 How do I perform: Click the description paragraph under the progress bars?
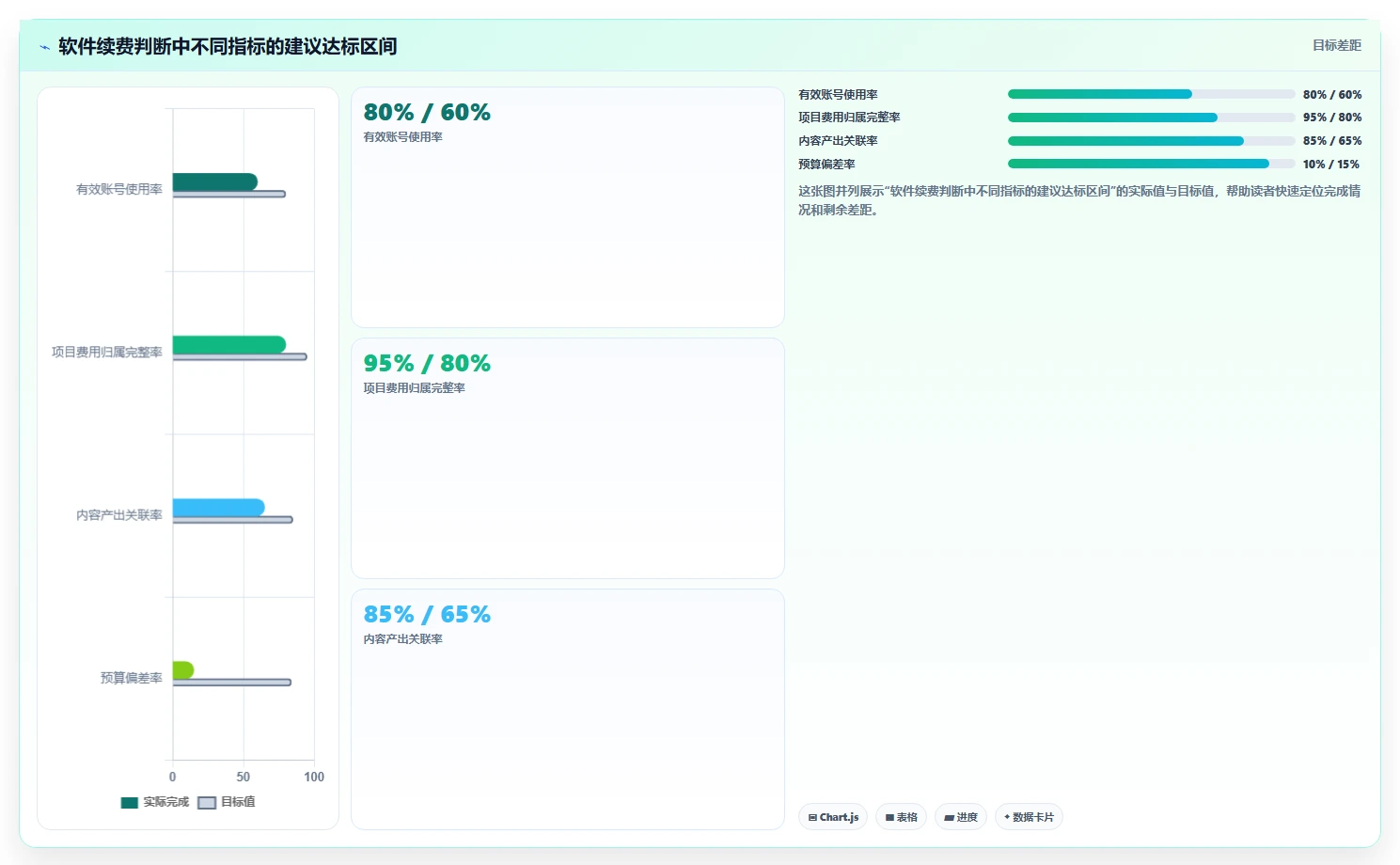[1079, 200]
